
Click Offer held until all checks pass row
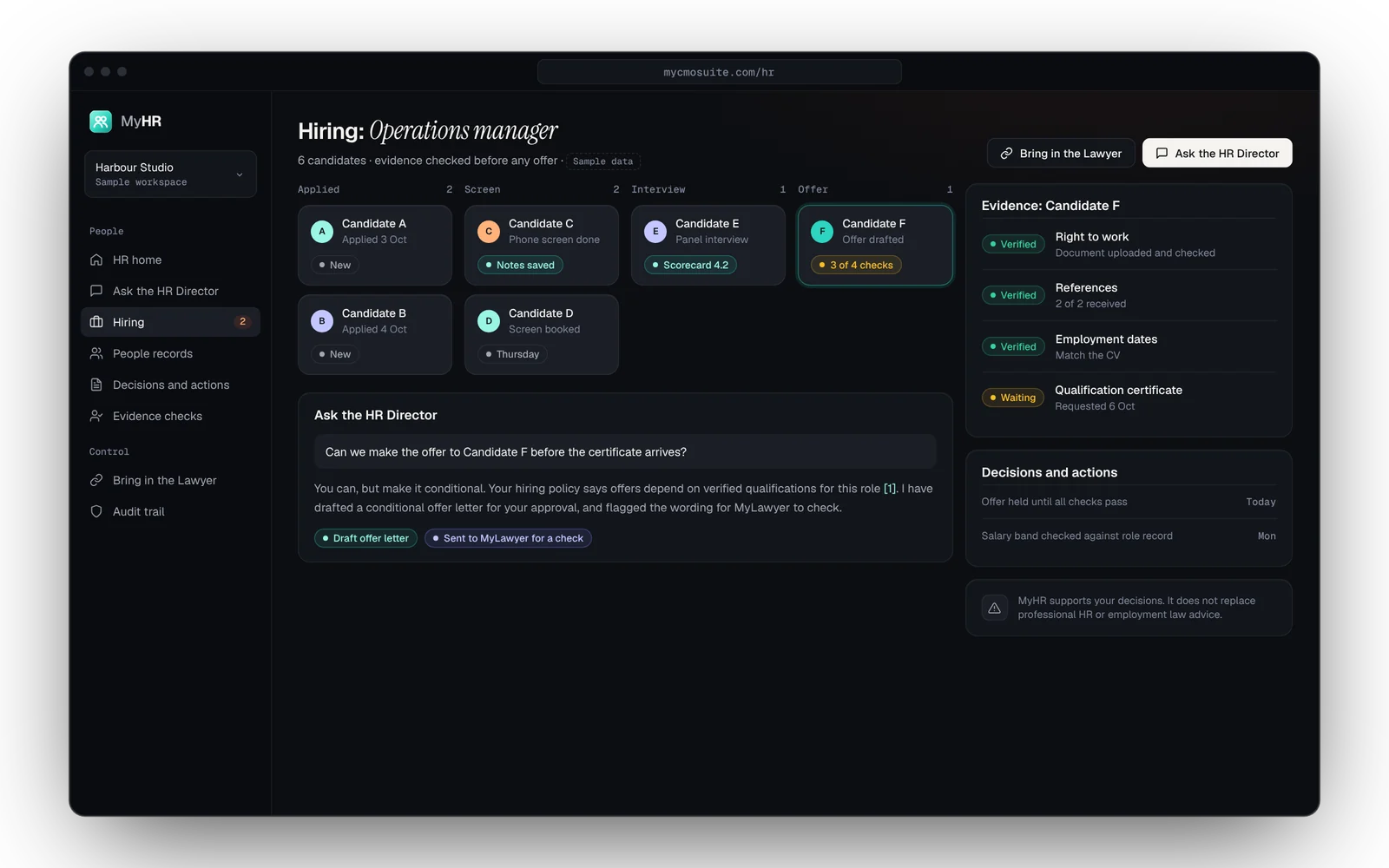(1129, 502)
